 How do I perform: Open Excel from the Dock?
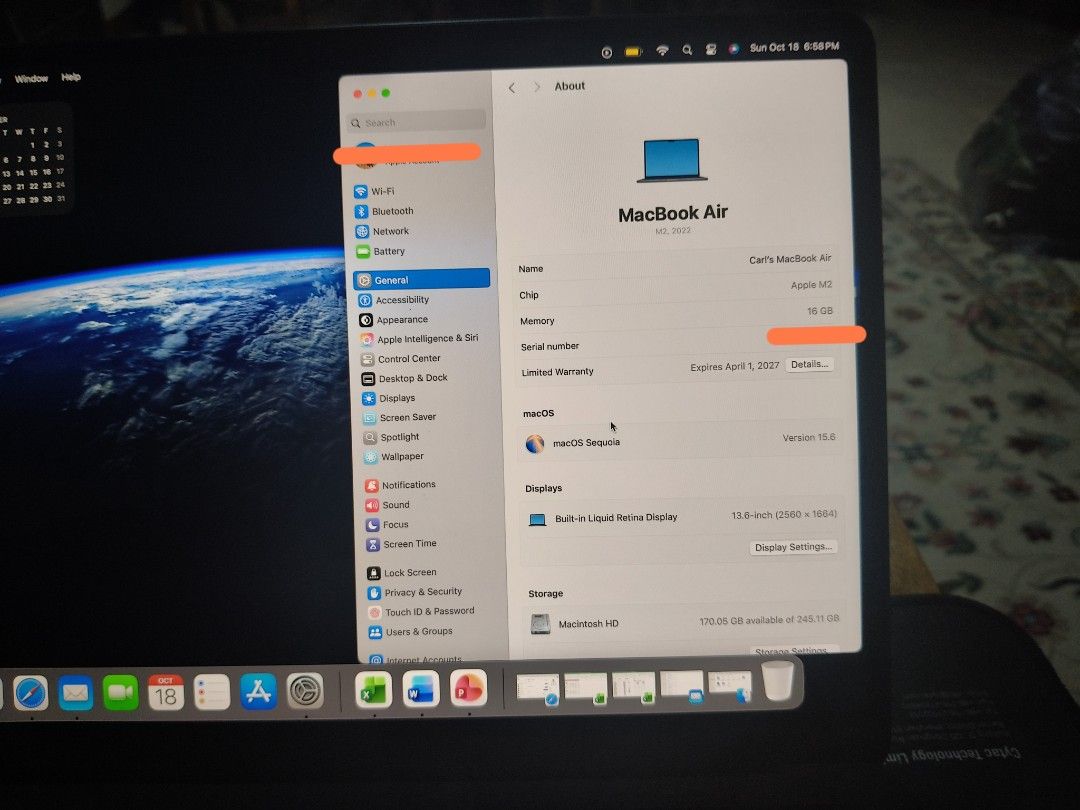[373, 690]
